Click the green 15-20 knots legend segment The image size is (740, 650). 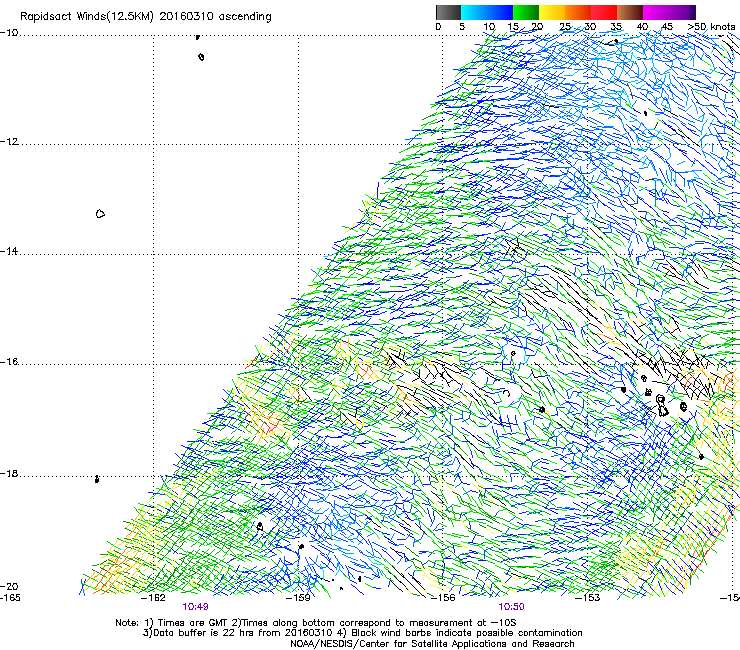pos(526,12)
